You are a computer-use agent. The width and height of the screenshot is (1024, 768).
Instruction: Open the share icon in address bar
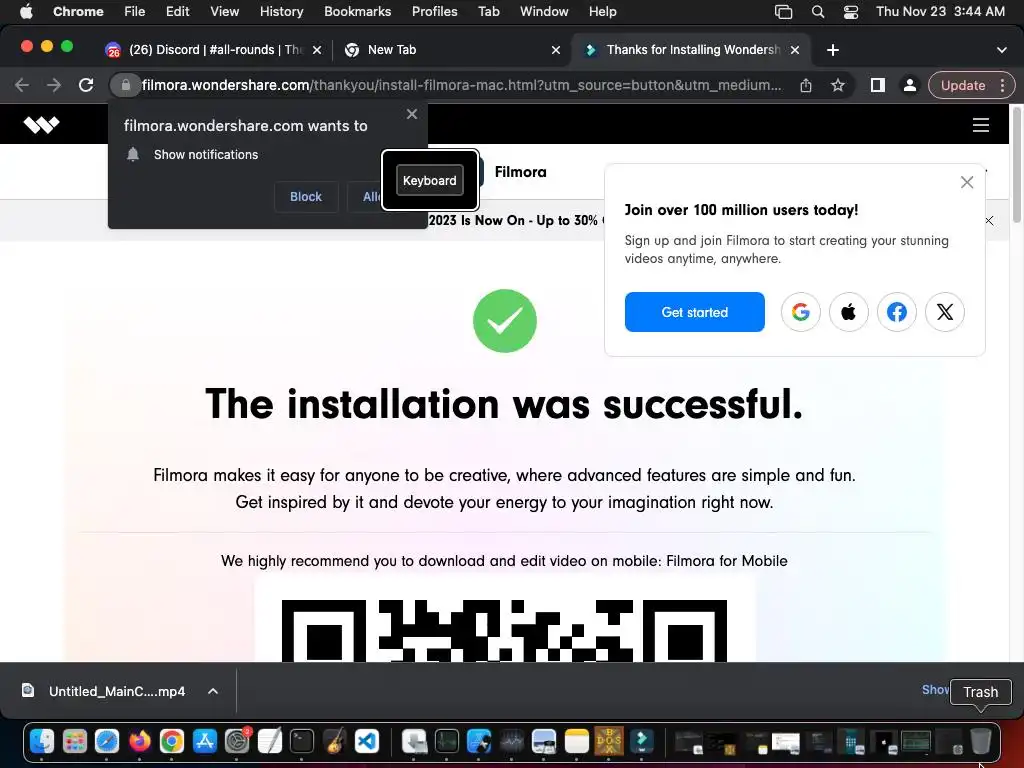click(x=806, y=86)
